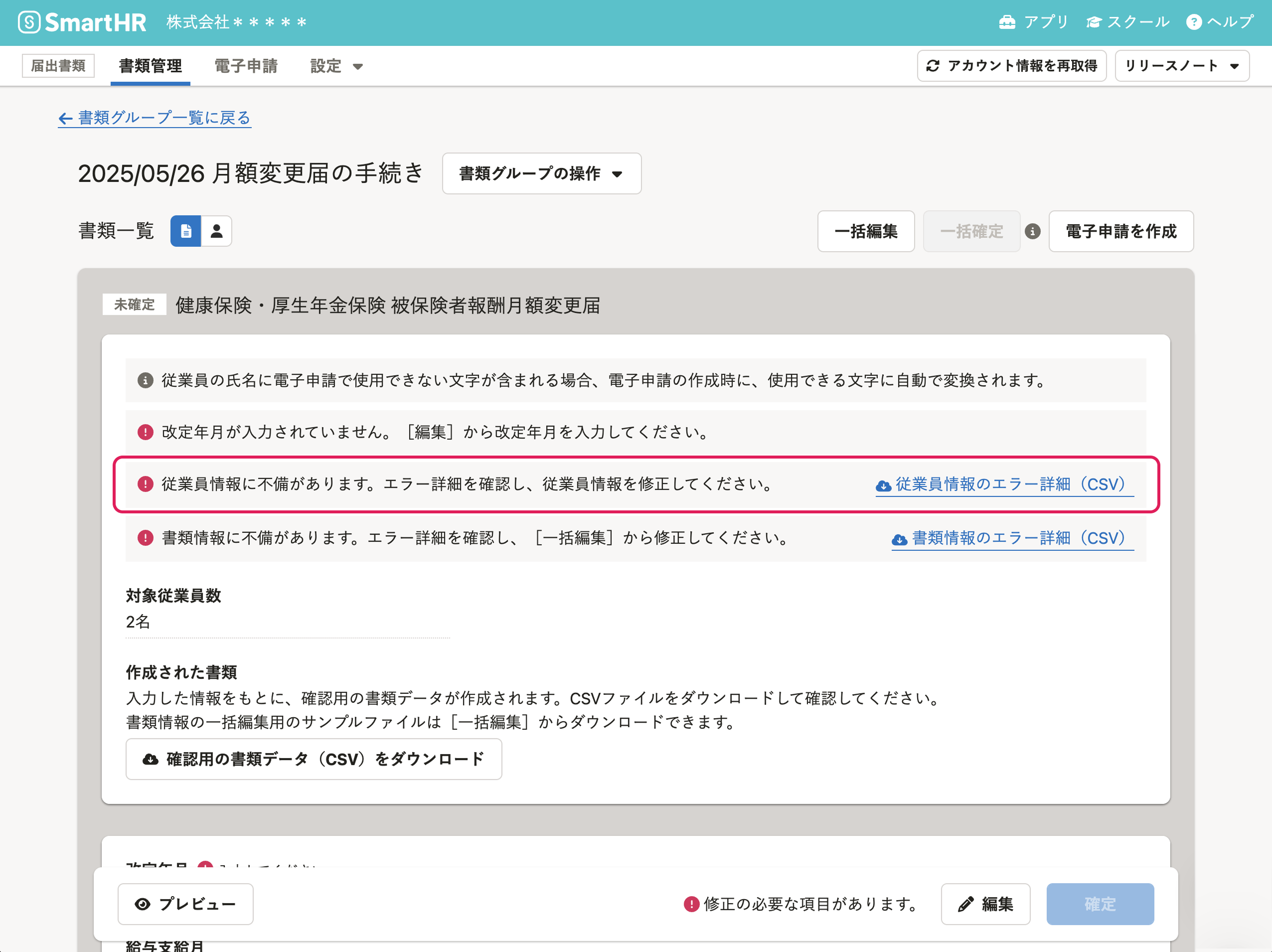Image resolution: width=1272 pixels, height=952 pixels.
Task: Click the 一括編集 button
Action: click(866, 231)
